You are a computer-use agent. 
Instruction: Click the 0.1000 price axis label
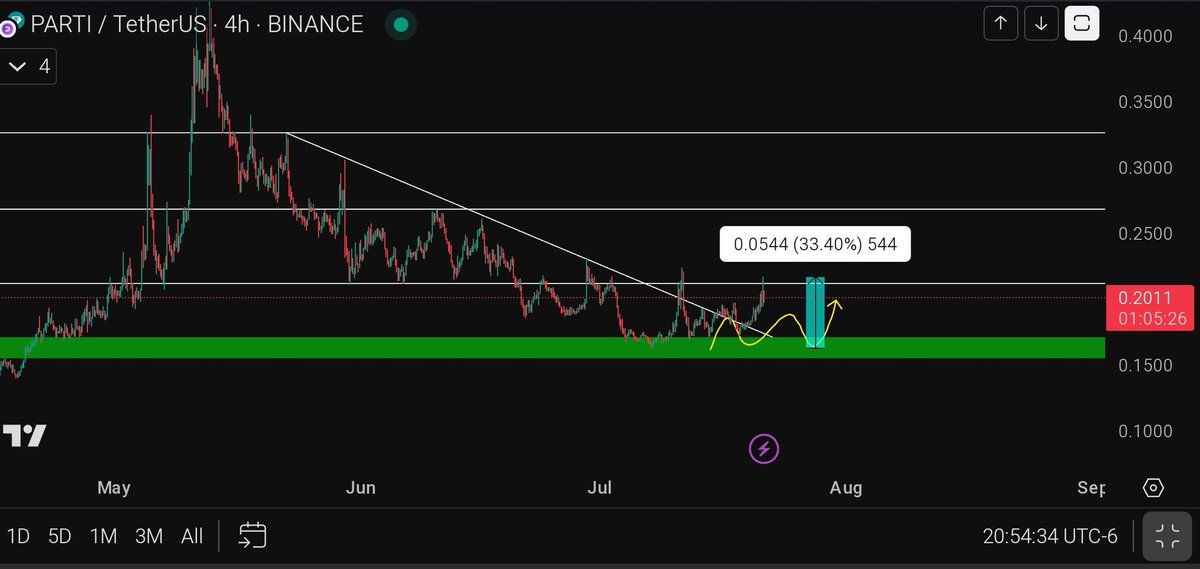click(x=1144, y=431)
